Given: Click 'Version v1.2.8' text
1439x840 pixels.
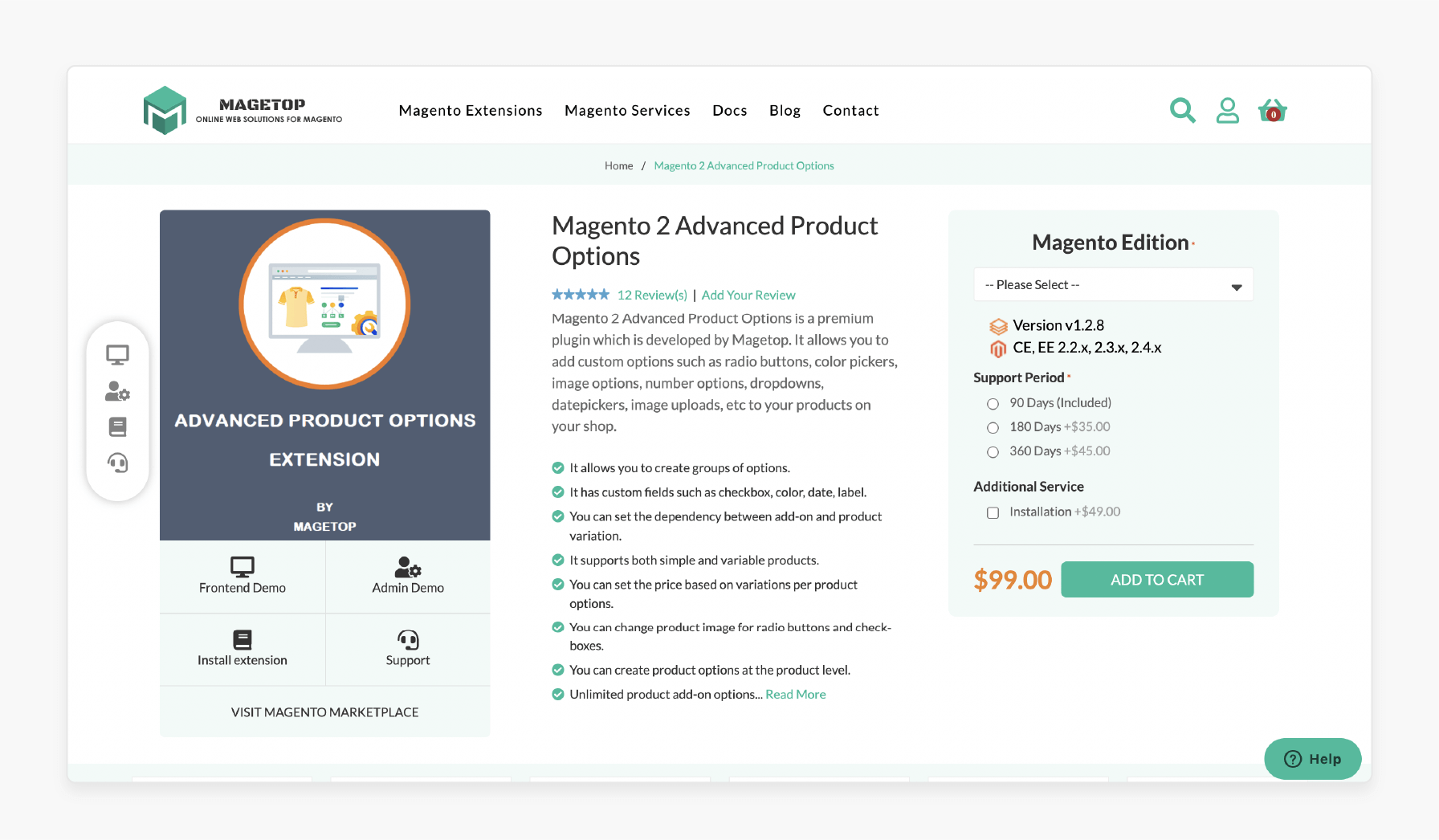Looking at the screenshot, I should point(1058,325).
